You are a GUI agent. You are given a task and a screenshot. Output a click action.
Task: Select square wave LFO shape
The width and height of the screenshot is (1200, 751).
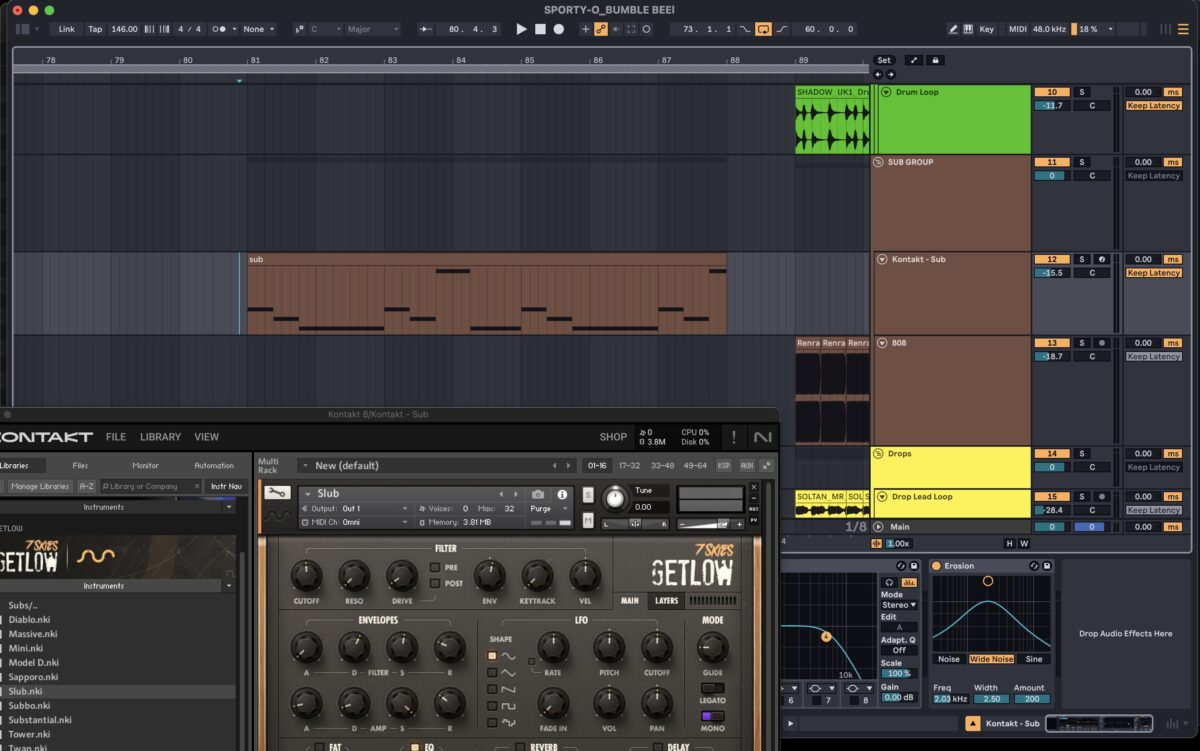492,706
